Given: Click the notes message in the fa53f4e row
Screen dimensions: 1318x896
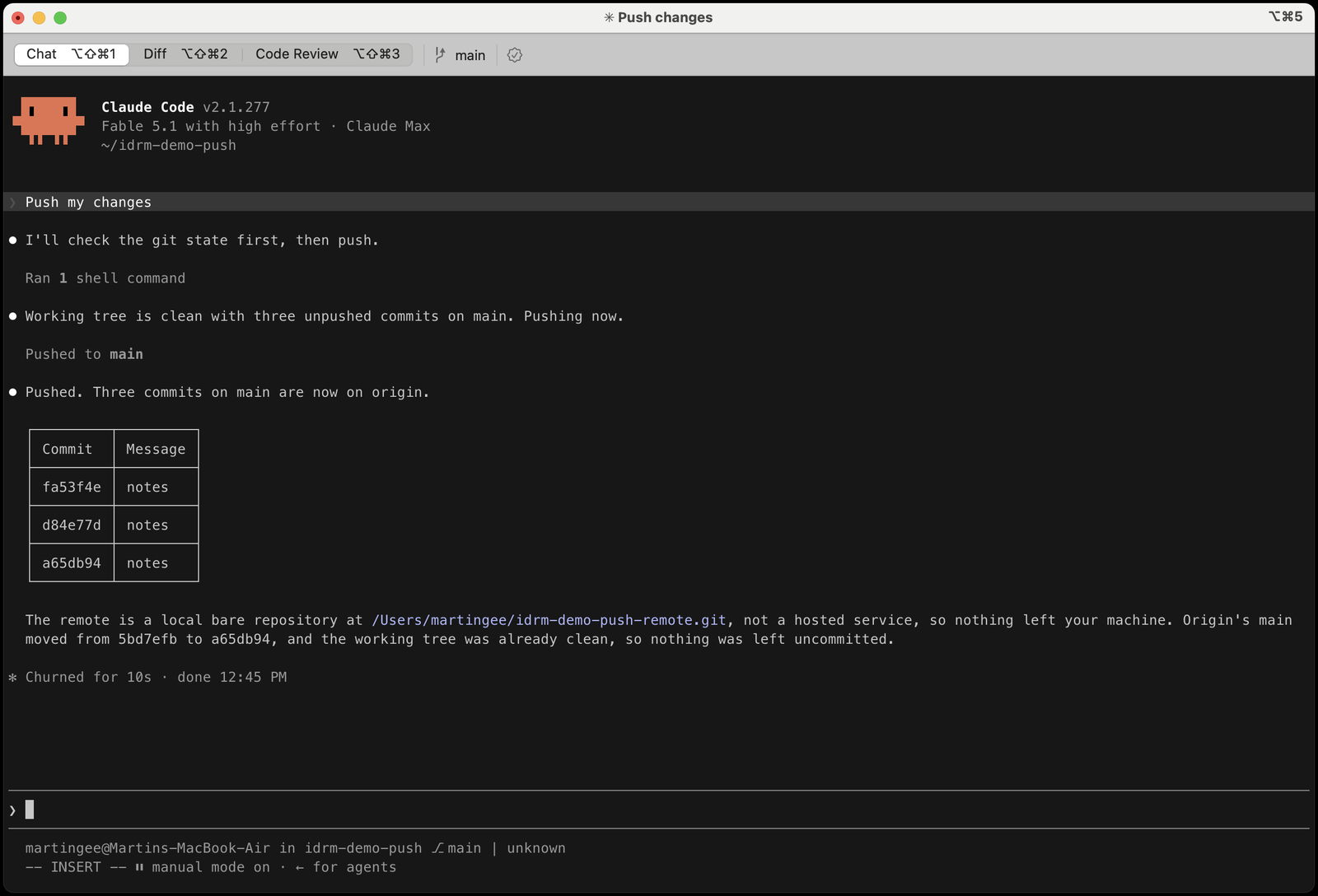Looking at the screenshot, I should (147, 487).
